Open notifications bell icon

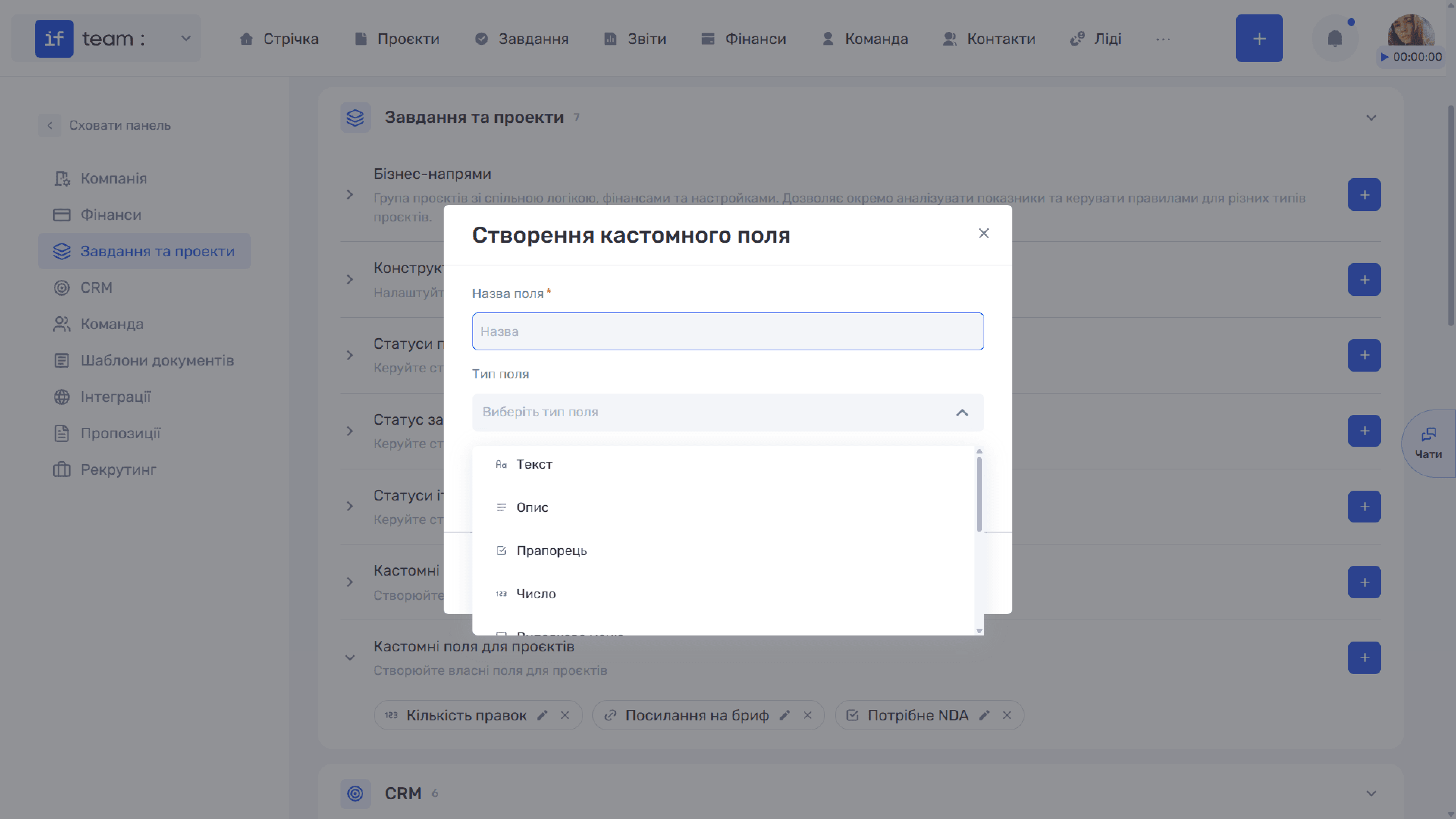tap(1335, 38)
